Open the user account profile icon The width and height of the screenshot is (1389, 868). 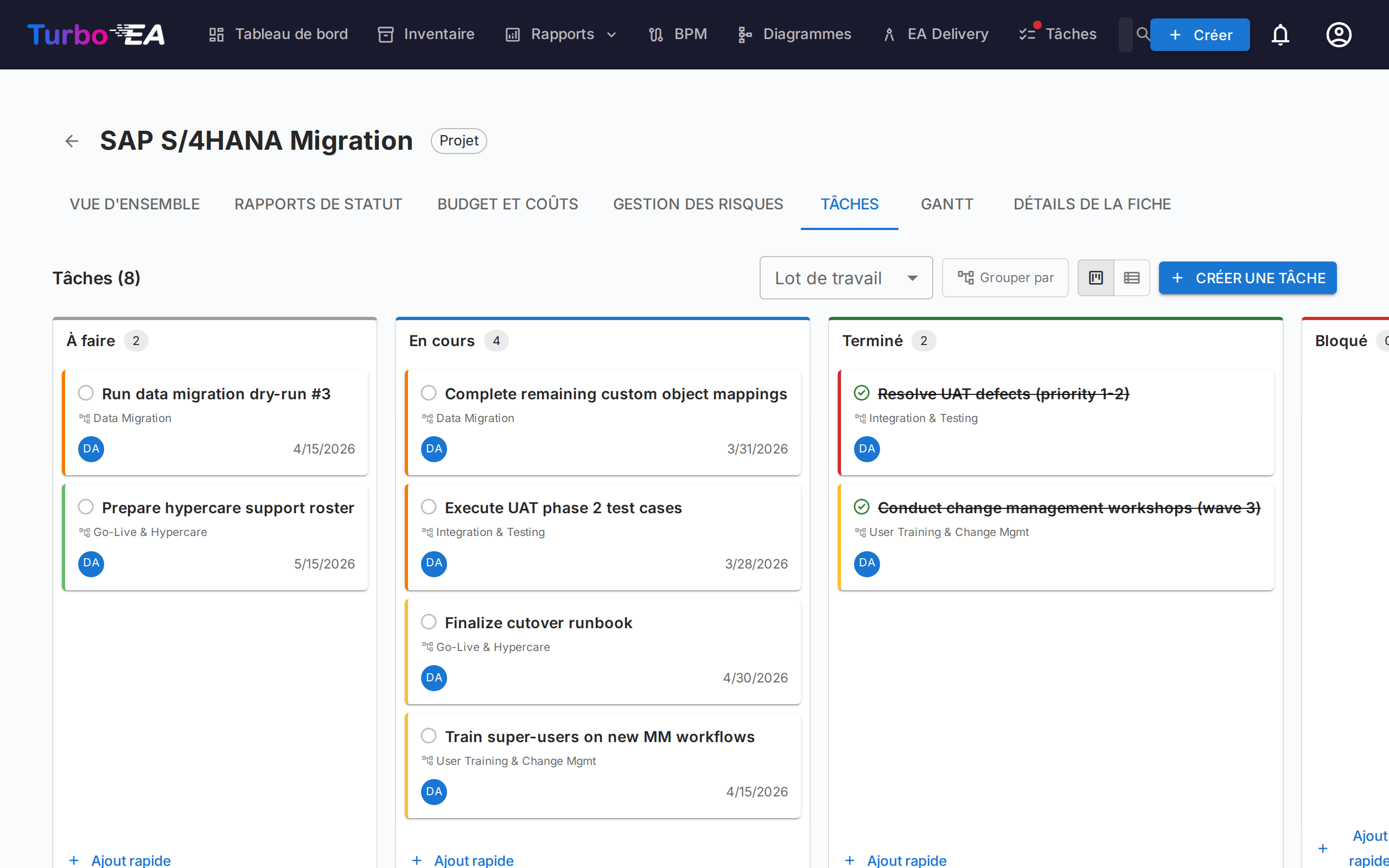[x=1339, y=34]
